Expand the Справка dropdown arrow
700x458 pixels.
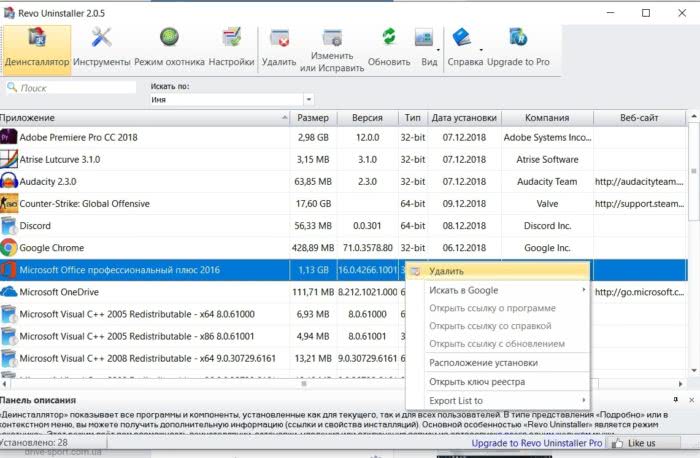click(x=481, y=50)
